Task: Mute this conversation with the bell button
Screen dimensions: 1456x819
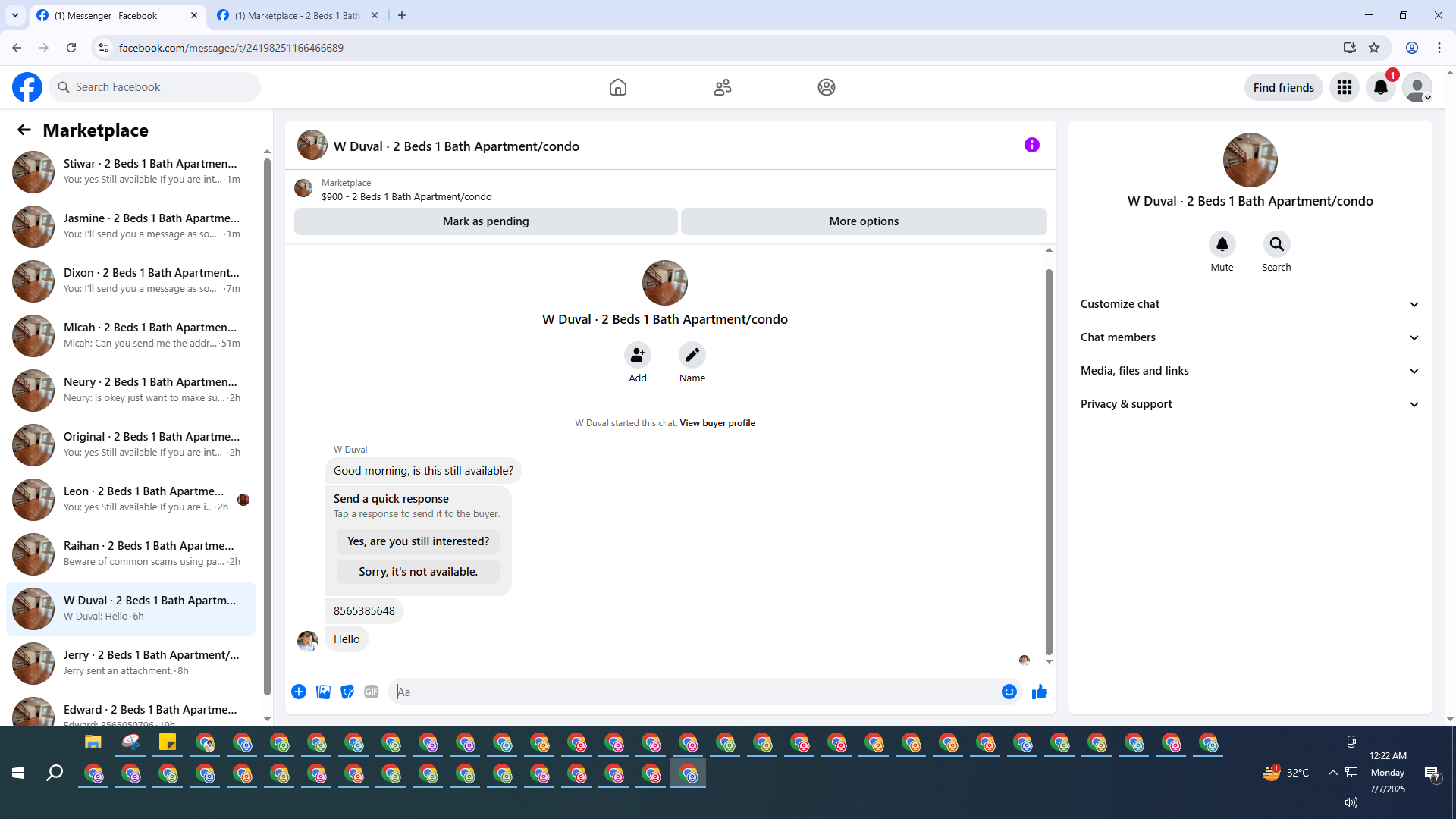Action: [x=1222, y=244]
